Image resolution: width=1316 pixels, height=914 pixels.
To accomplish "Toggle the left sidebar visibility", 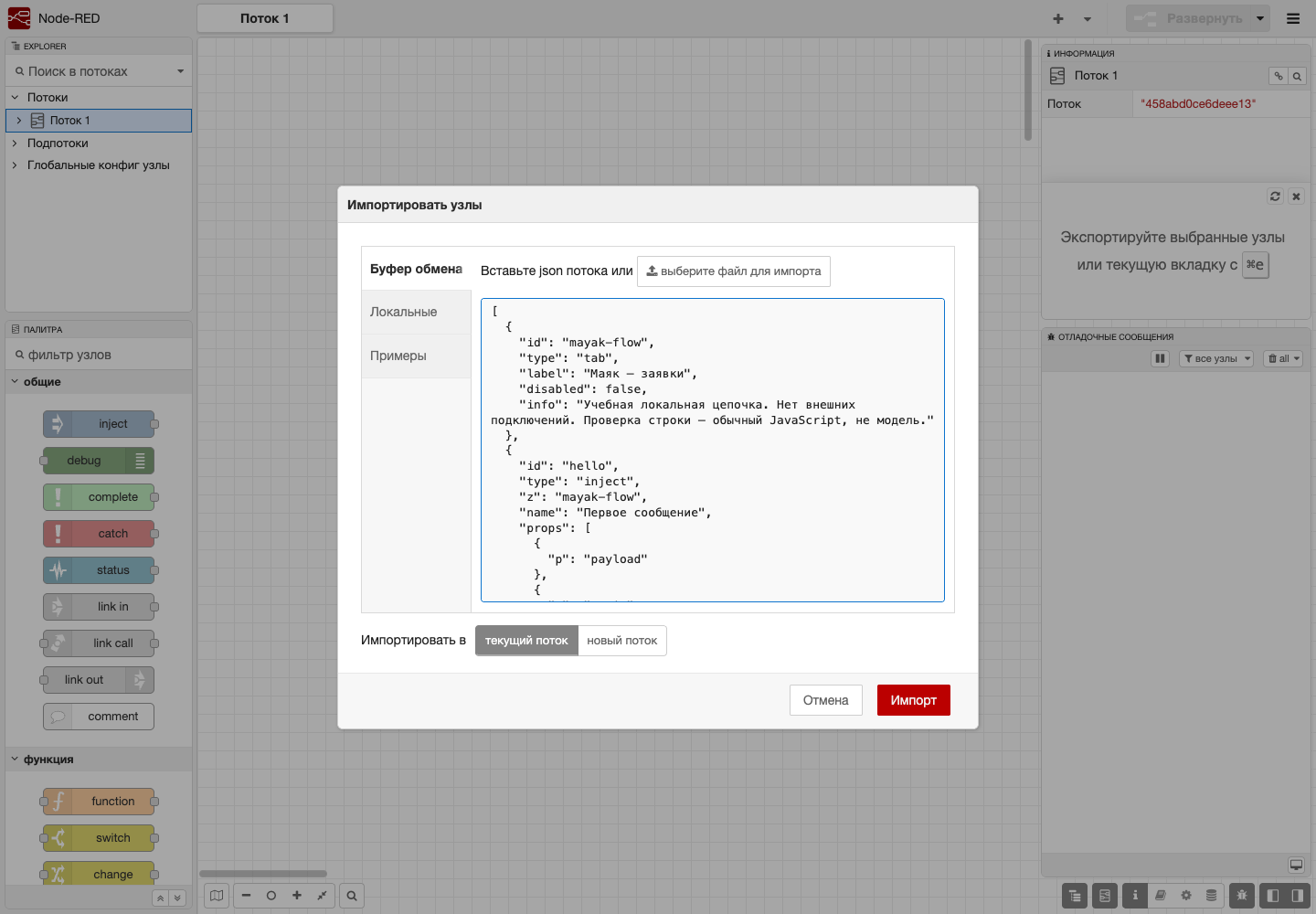I will [x=1272, y=896].
